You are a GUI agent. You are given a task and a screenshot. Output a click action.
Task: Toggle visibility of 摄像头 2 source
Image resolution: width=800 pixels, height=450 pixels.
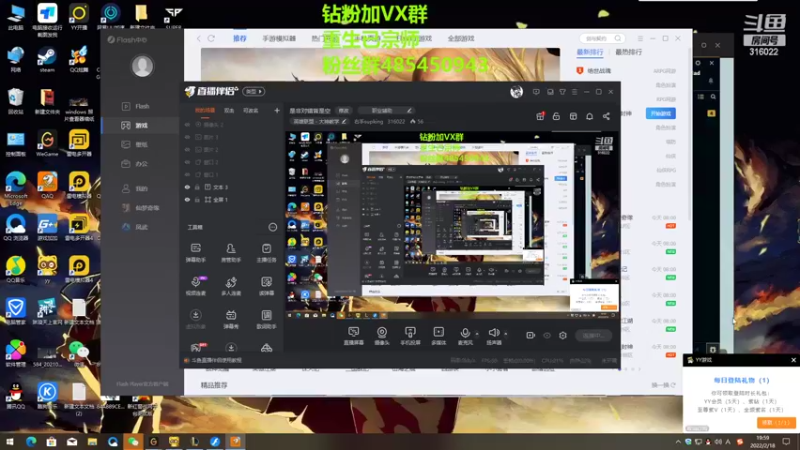[x=187, y=124]
